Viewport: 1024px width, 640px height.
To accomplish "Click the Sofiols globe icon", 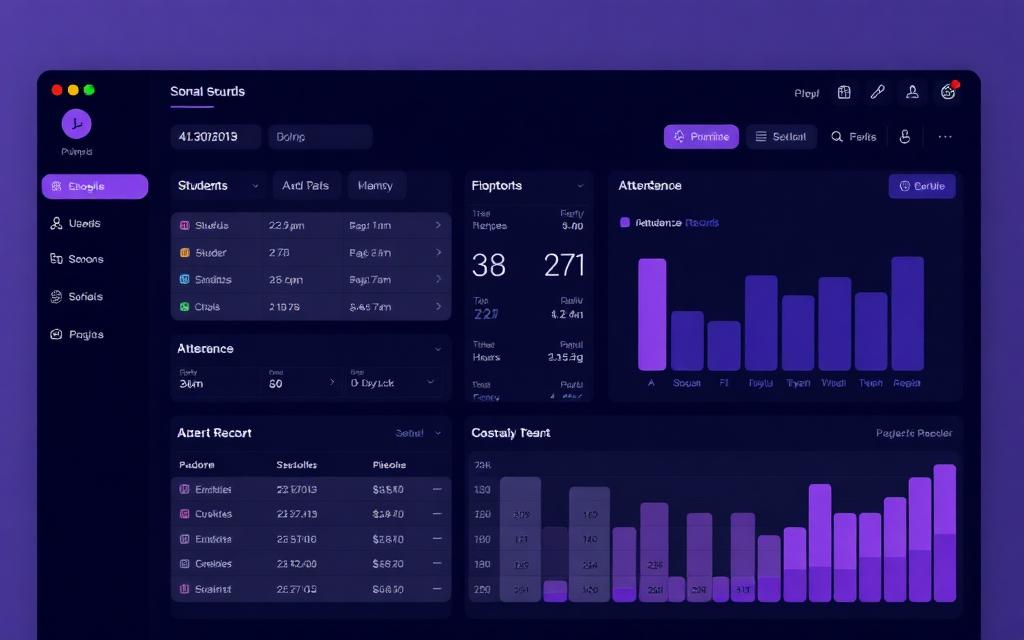I will click(x=56, y=296).
